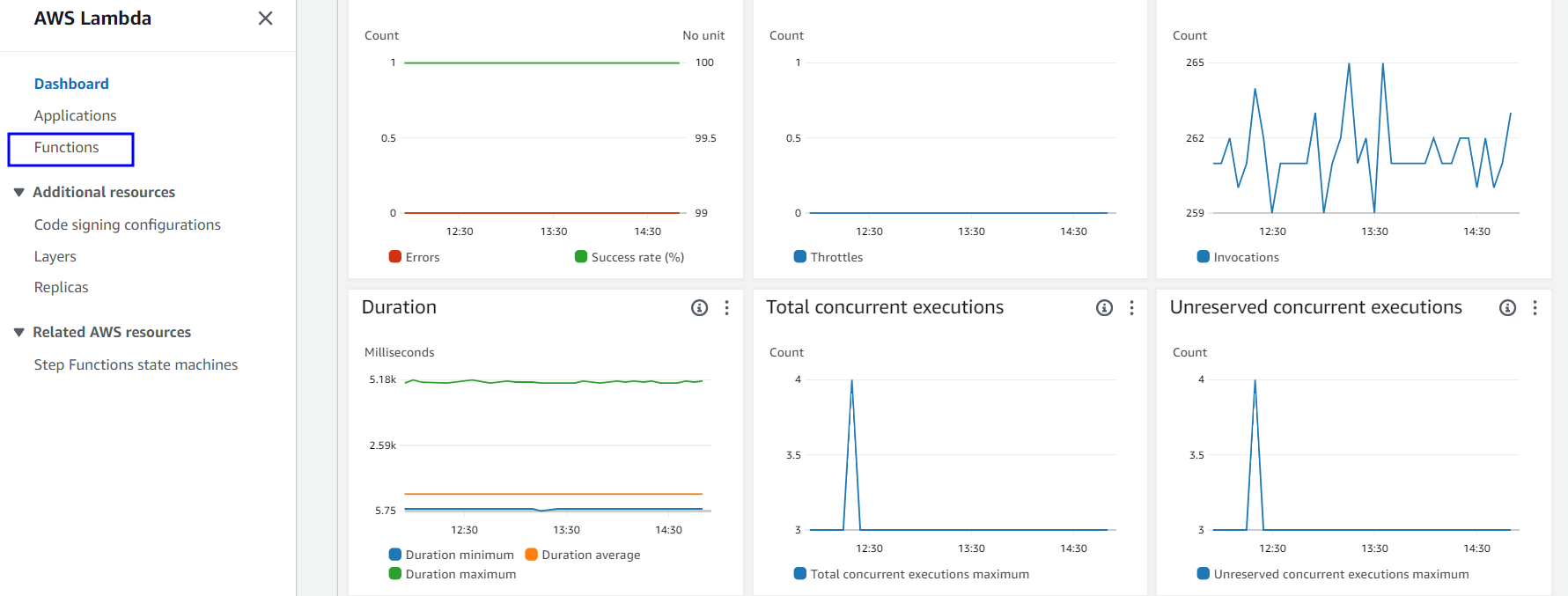
Task: Click the AWS Lambda sidebar heading
Action: click(x=92, y=18)
